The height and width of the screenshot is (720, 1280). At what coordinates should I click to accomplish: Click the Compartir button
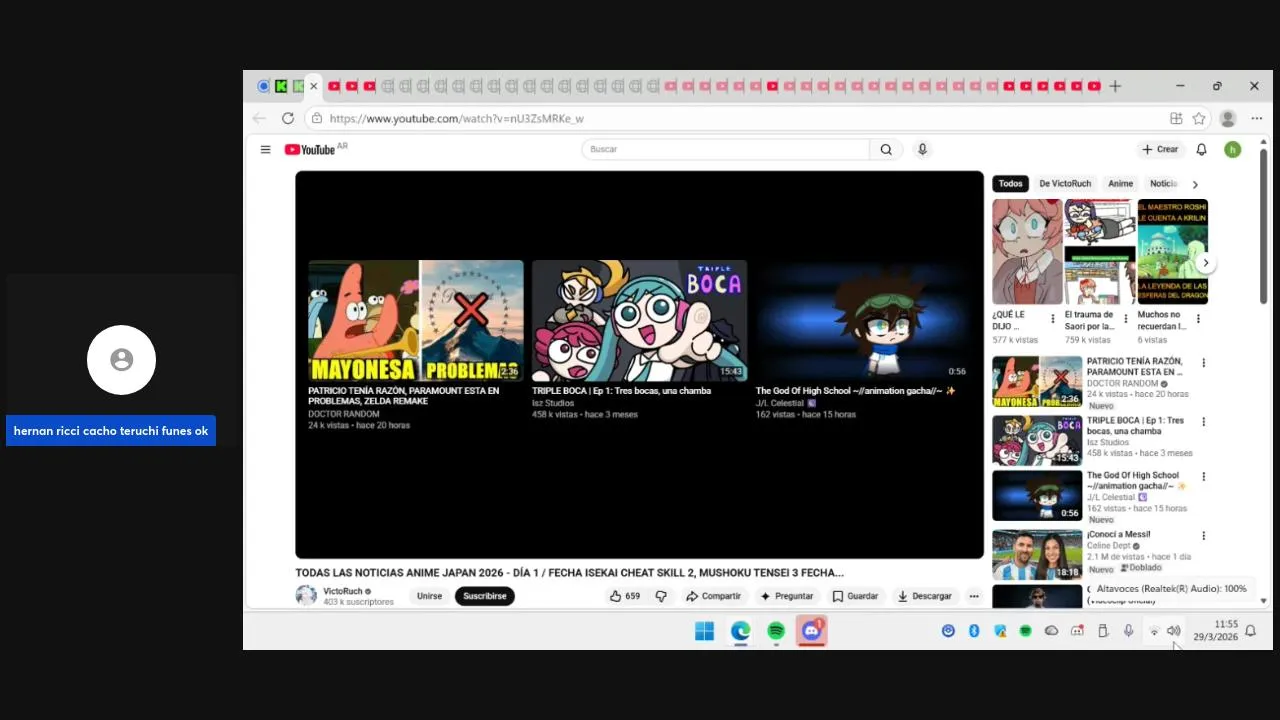(713, 596)
